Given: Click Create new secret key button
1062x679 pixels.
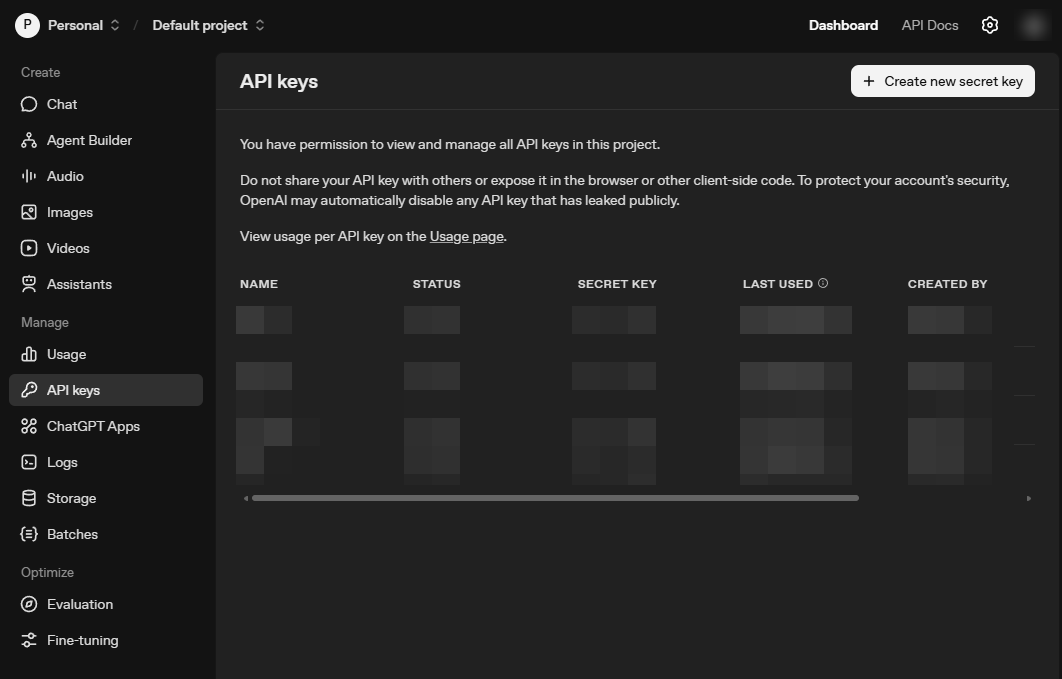Looking at the screenshot, I should point(943,81).
